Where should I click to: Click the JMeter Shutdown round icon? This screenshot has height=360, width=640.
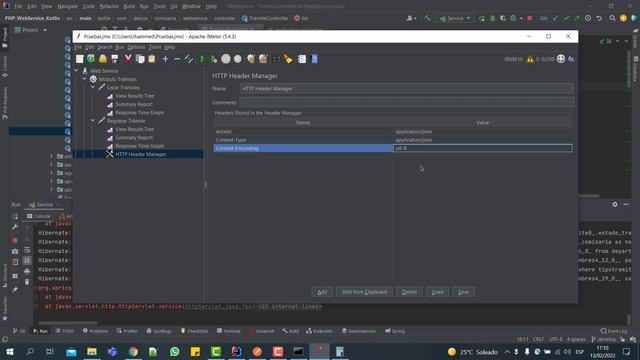[x=238, y=59]
